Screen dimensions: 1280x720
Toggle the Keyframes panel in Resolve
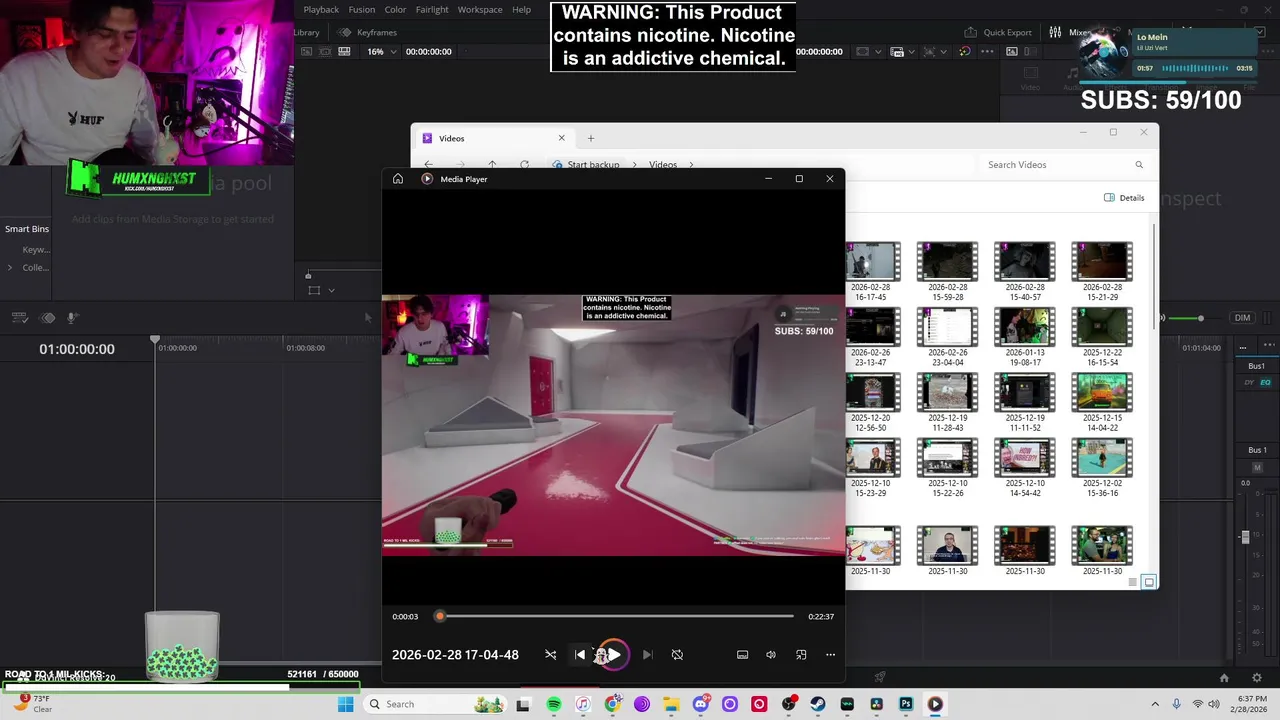[368, 32]
